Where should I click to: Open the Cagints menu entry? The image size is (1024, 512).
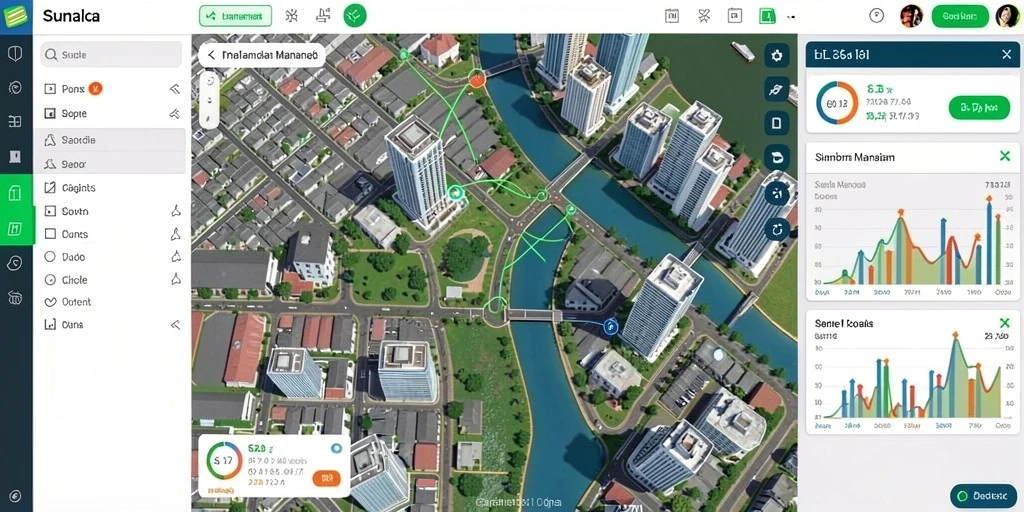(110, 188)
